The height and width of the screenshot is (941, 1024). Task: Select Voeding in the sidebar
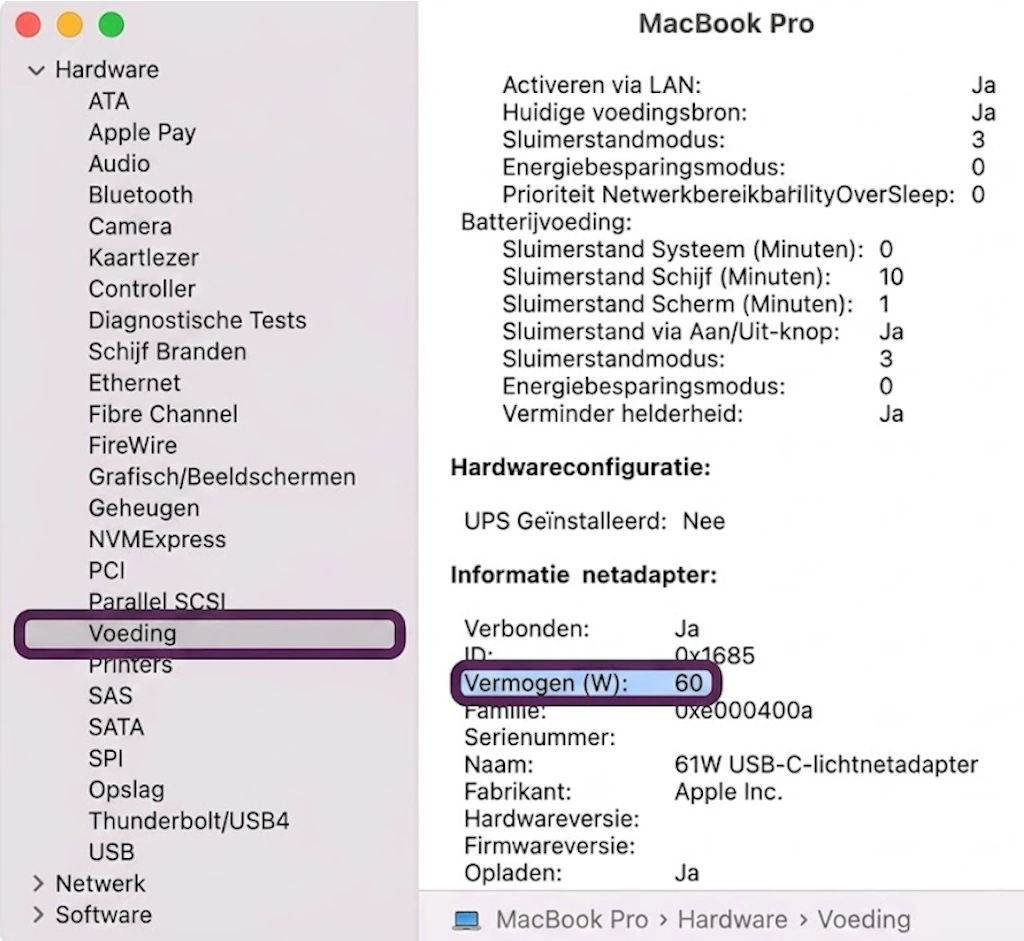click(x=209, y=633)
